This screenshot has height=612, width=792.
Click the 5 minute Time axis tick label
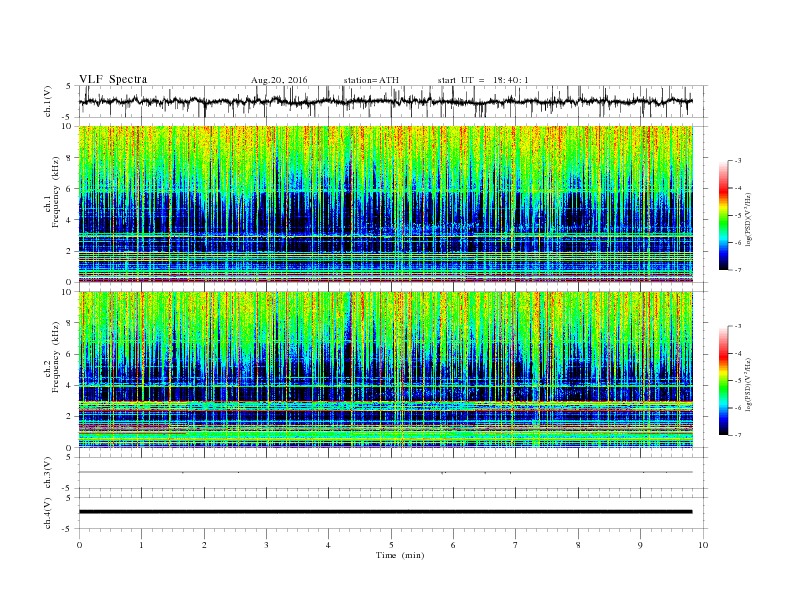[391, 545]
